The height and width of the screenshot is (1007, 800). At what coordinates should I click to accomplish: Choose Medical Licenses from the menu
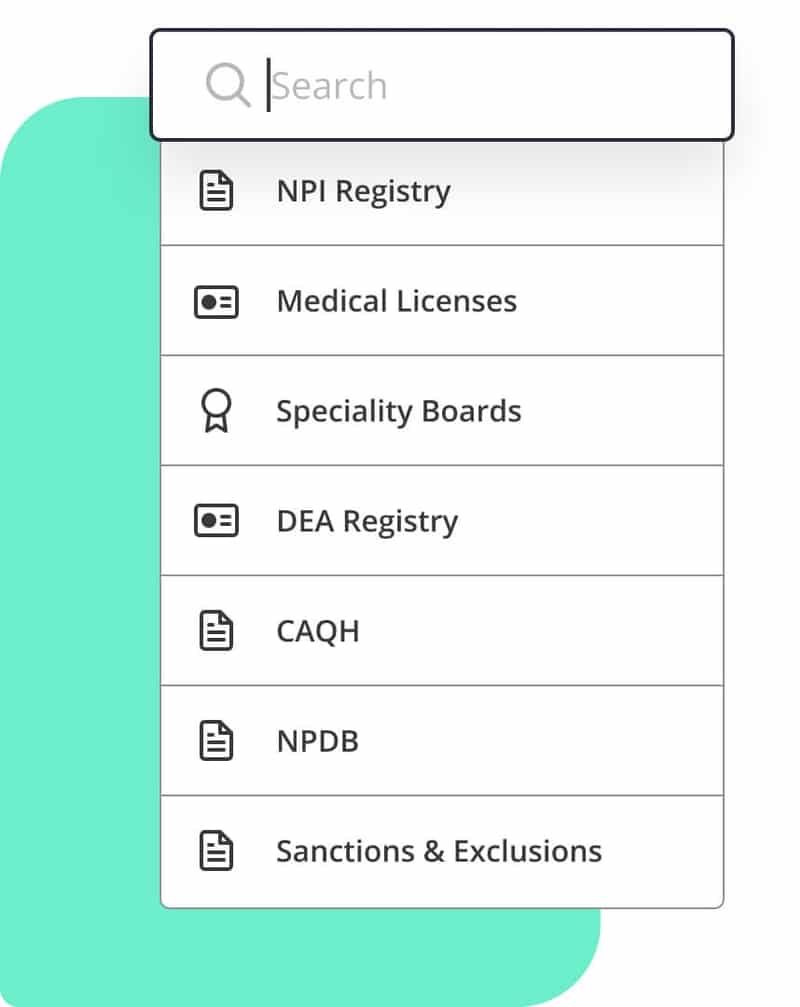(397, 300)
